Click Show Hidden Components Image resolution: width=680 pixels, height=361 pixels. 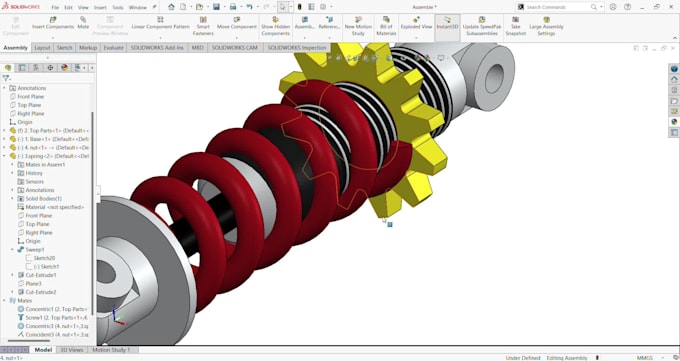pyautogui.click(x=275, y=26)
